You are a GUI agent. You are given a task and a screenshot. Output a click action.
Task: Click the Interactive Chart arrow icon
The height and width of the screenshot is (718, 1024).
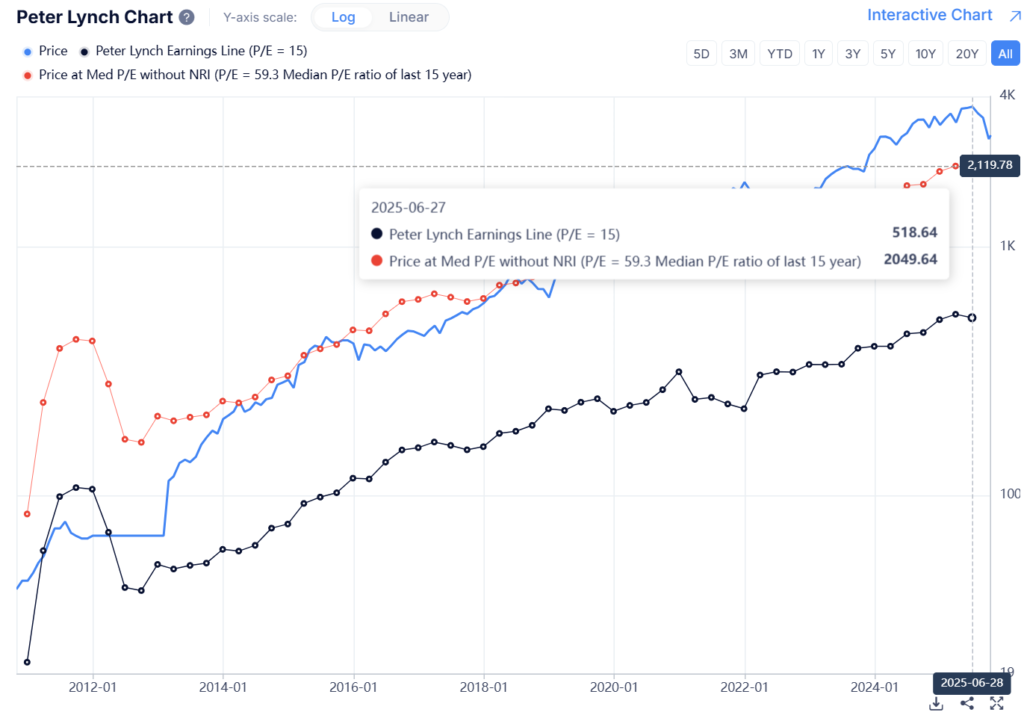pyautogui.click(x=1014, y=15)
